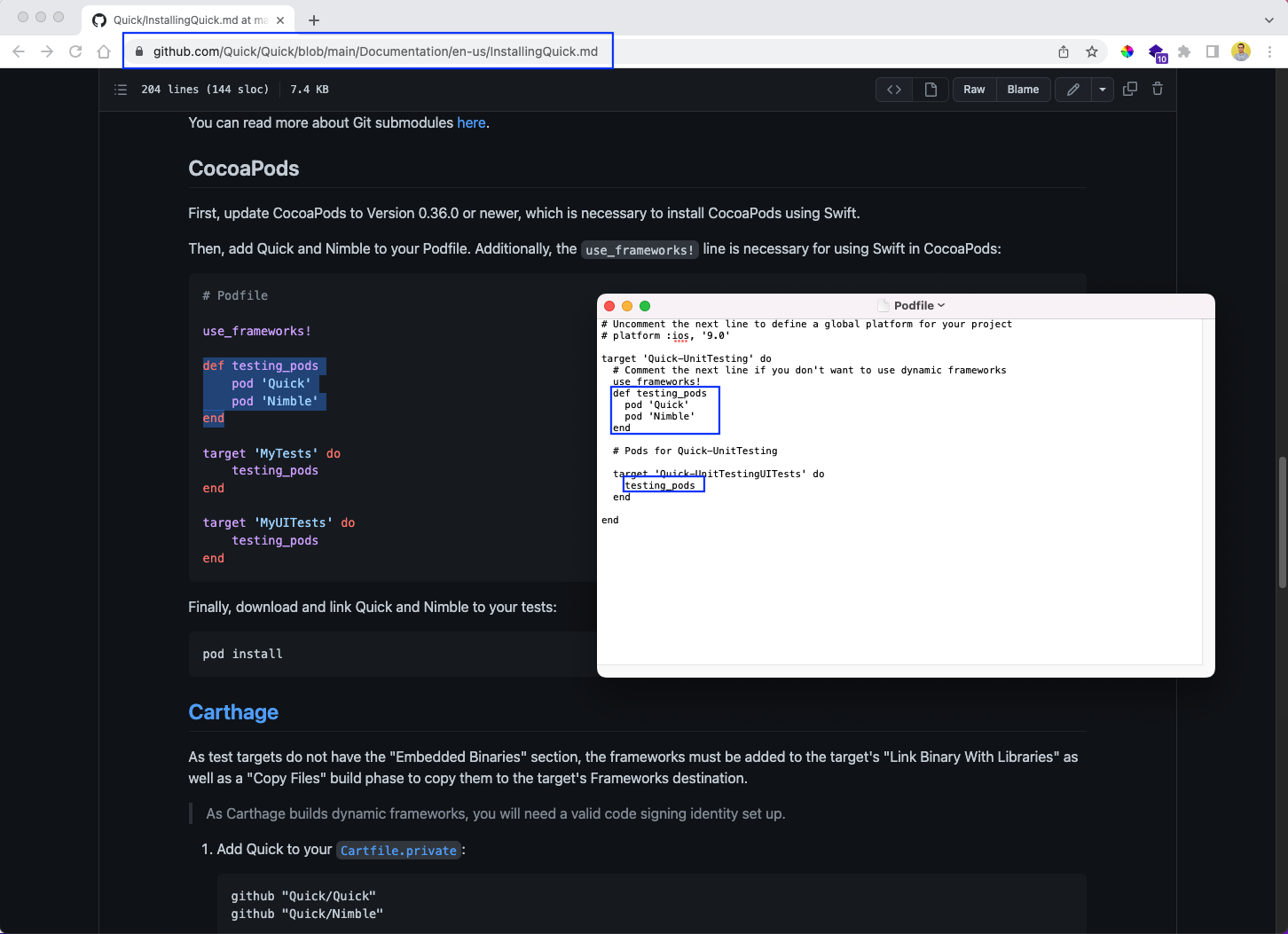Viewport: 1288px width, 934px height.
Task: Copy raw file contents using the copy icon
Action: tap(1130, 89)
